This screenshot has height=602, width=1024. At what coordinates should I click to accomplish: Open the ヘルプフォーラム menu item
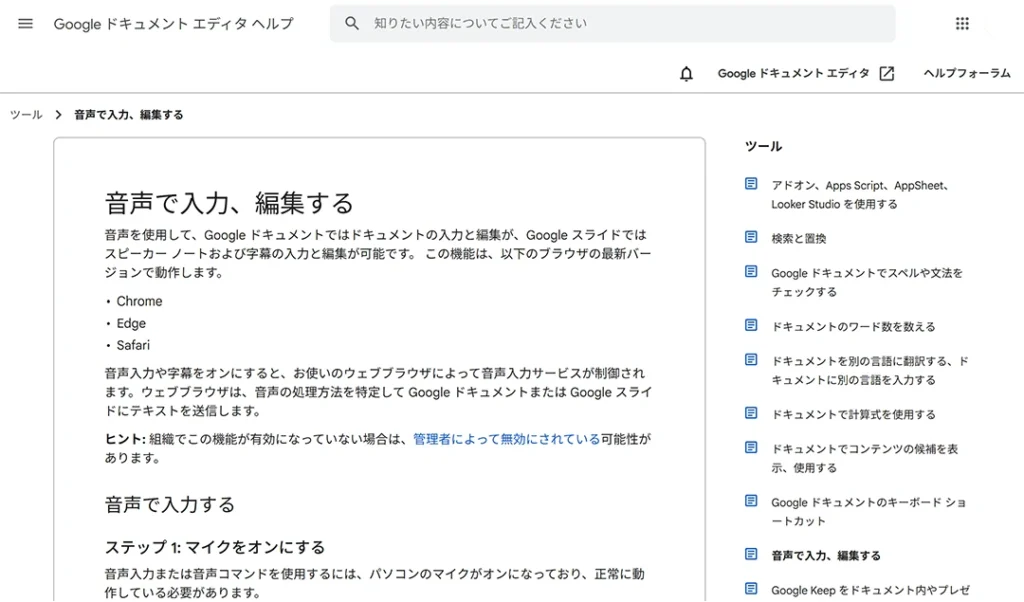click(966, 73)
